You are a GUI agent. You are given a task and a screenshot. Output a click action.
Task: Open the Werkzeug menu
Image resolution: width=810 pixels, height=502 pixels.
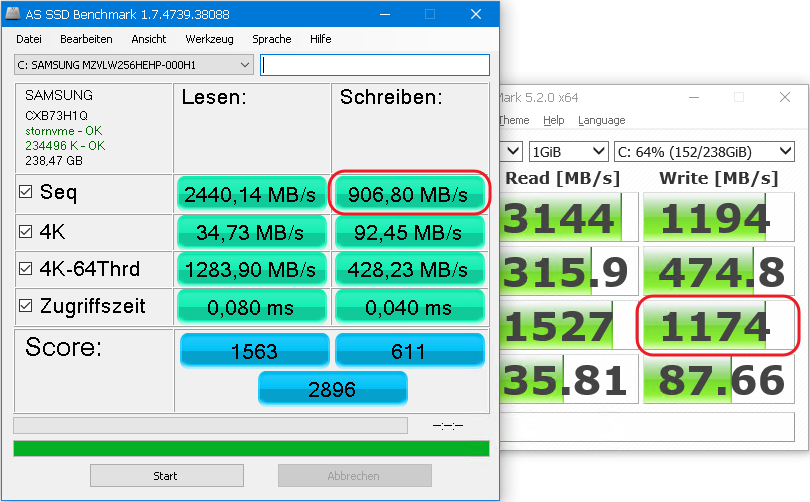click(x=209, y=39)
